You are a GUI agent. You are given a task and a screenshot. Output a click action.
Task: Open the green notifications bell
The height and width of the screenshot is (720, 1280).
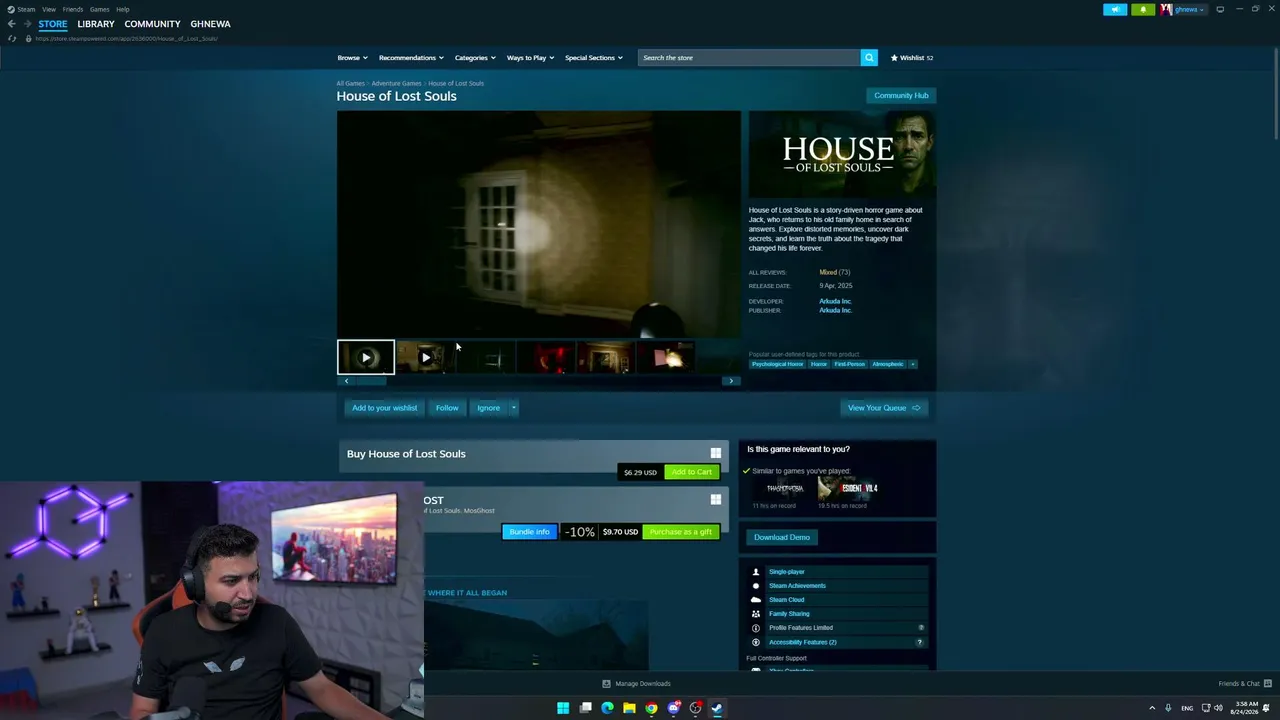pos(1143,9)
